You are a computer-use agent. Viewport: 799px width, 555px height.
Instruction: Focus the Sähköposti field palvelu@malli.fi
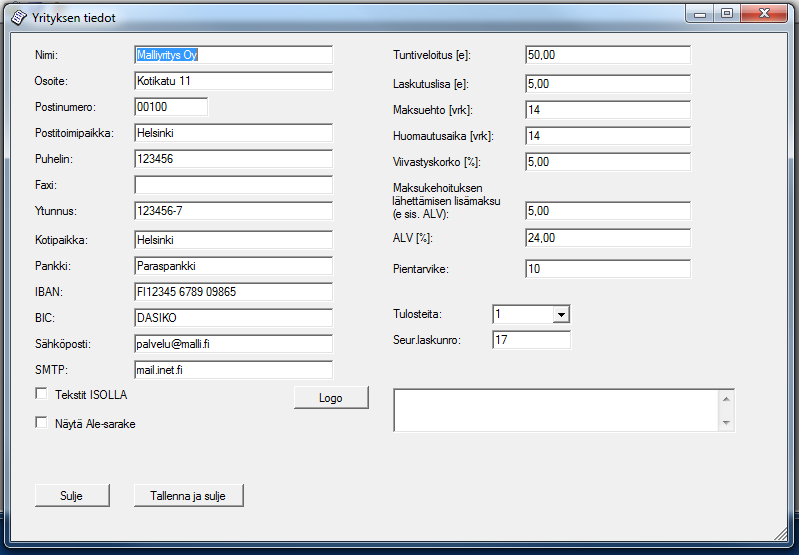[x=233, y=343]
